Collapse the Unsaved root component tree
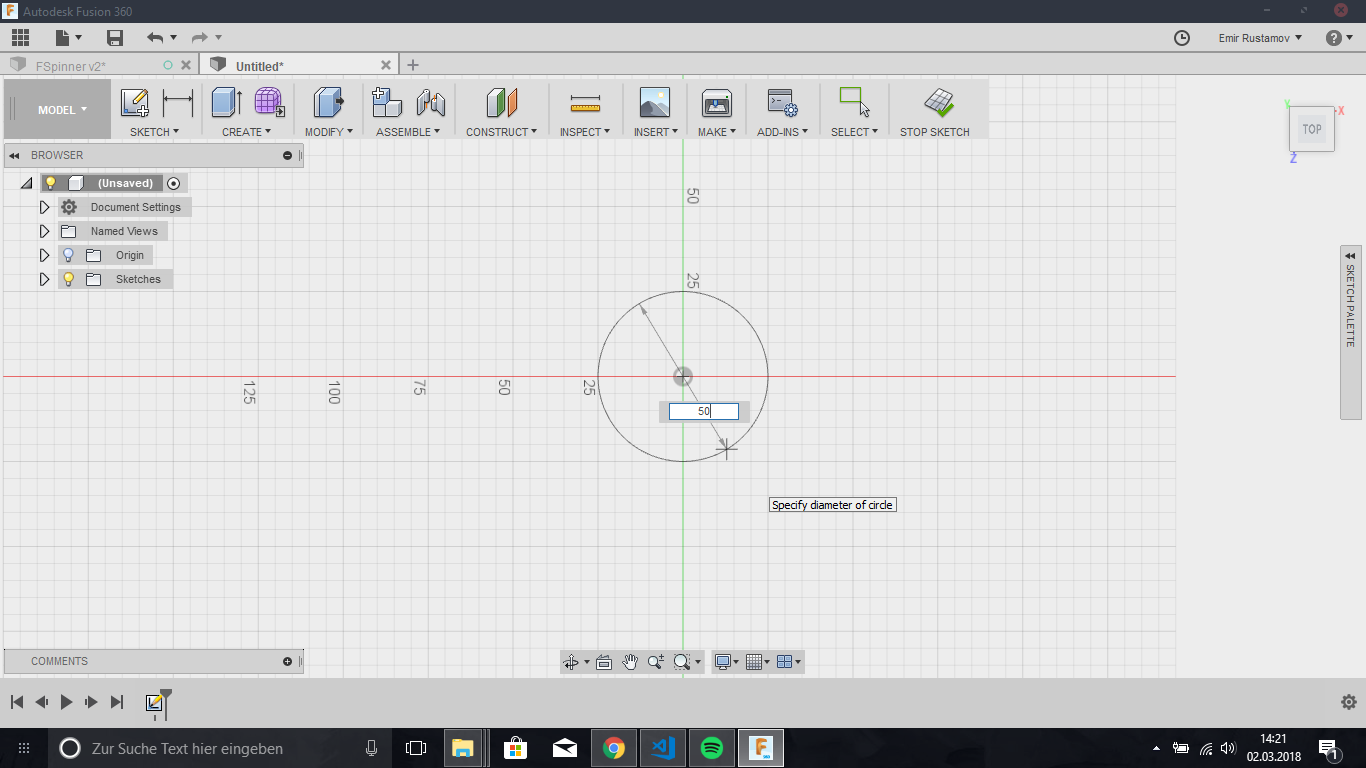This screenshot has width=1366, height=768. tap(26, 183)
